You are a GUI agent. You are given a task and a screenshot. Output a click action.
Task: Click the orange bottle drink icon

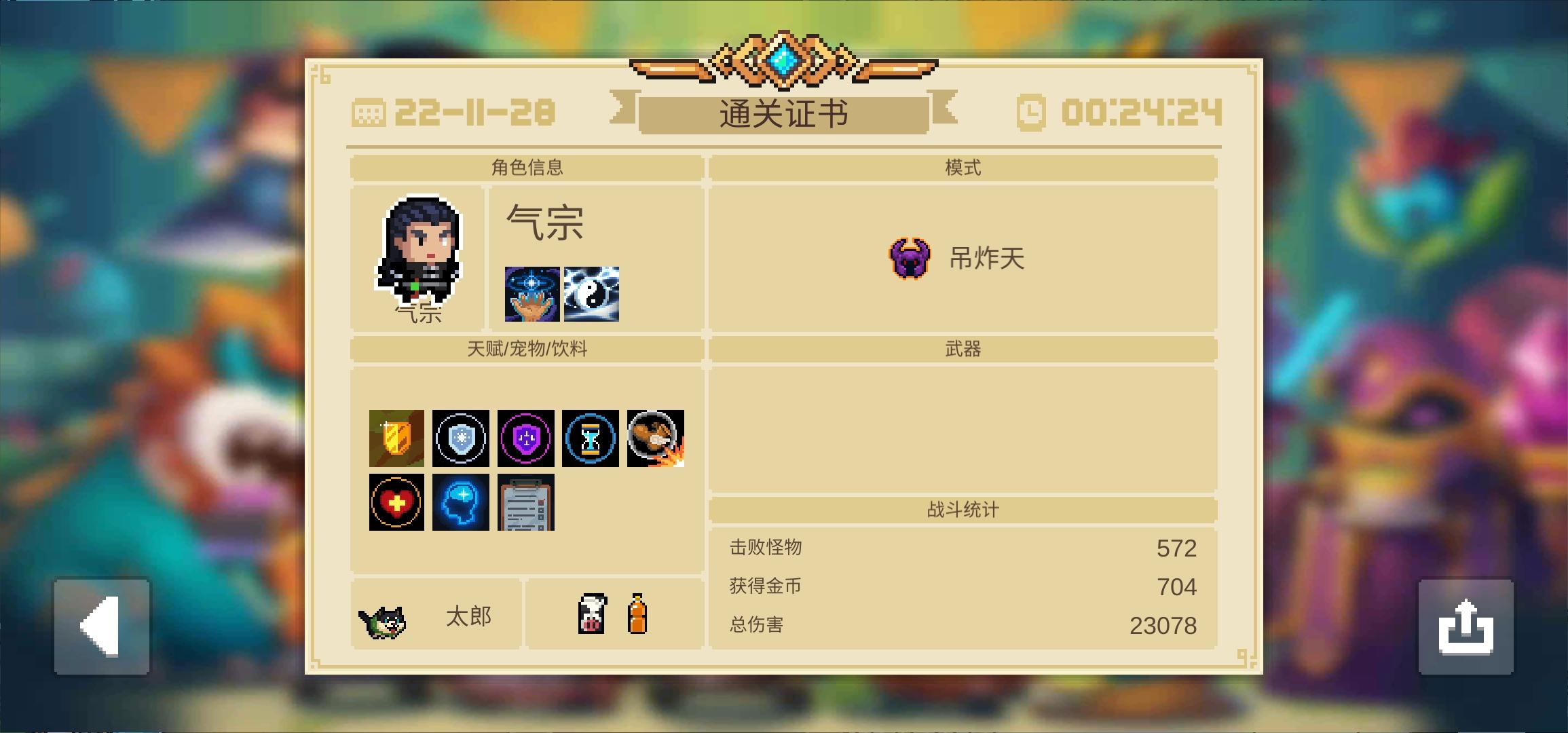(x=637, y=614)
